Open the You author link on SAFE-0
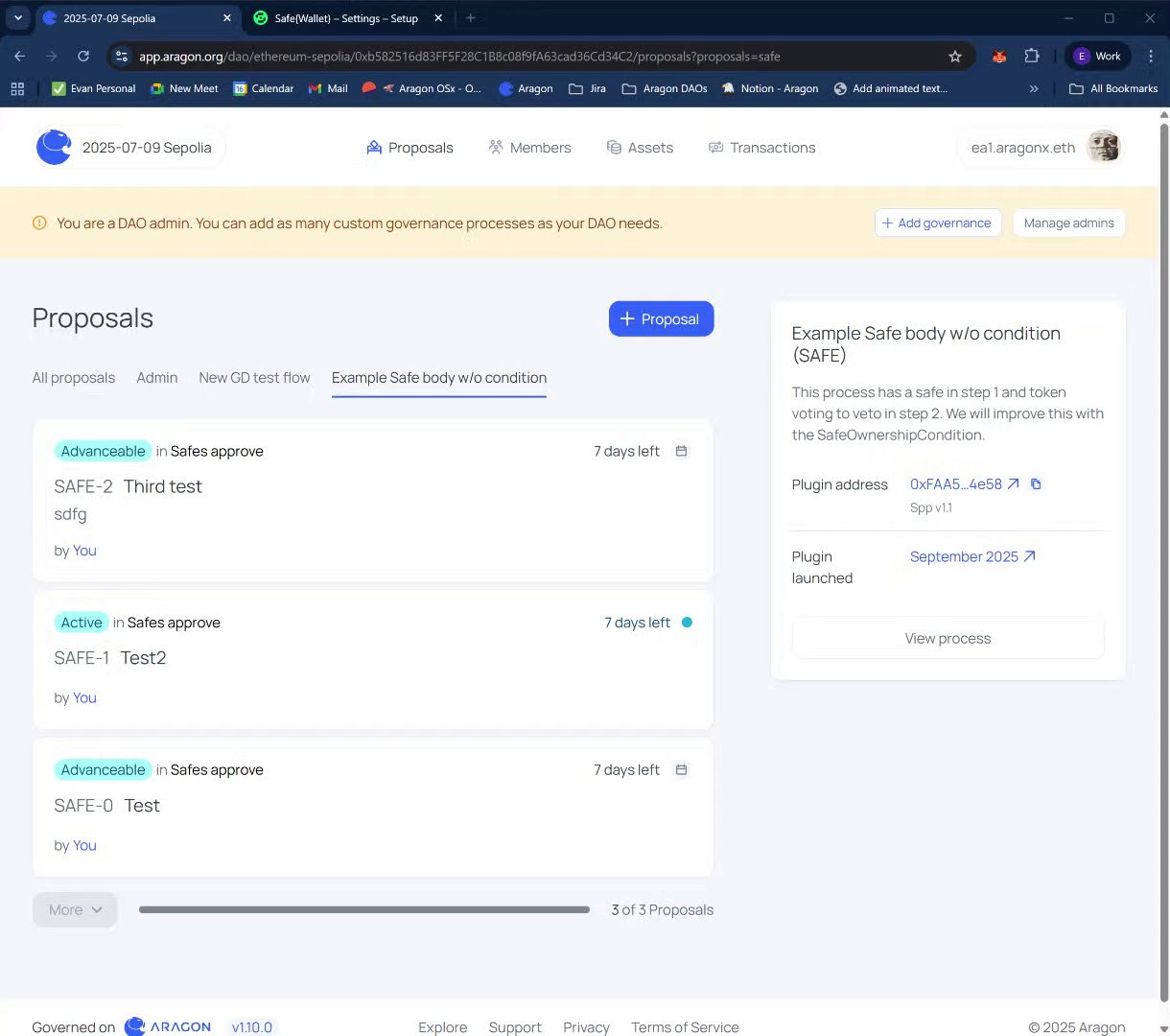This screenshot has height=1036, width=1170. pyautogui.click(x=85, y=845)
